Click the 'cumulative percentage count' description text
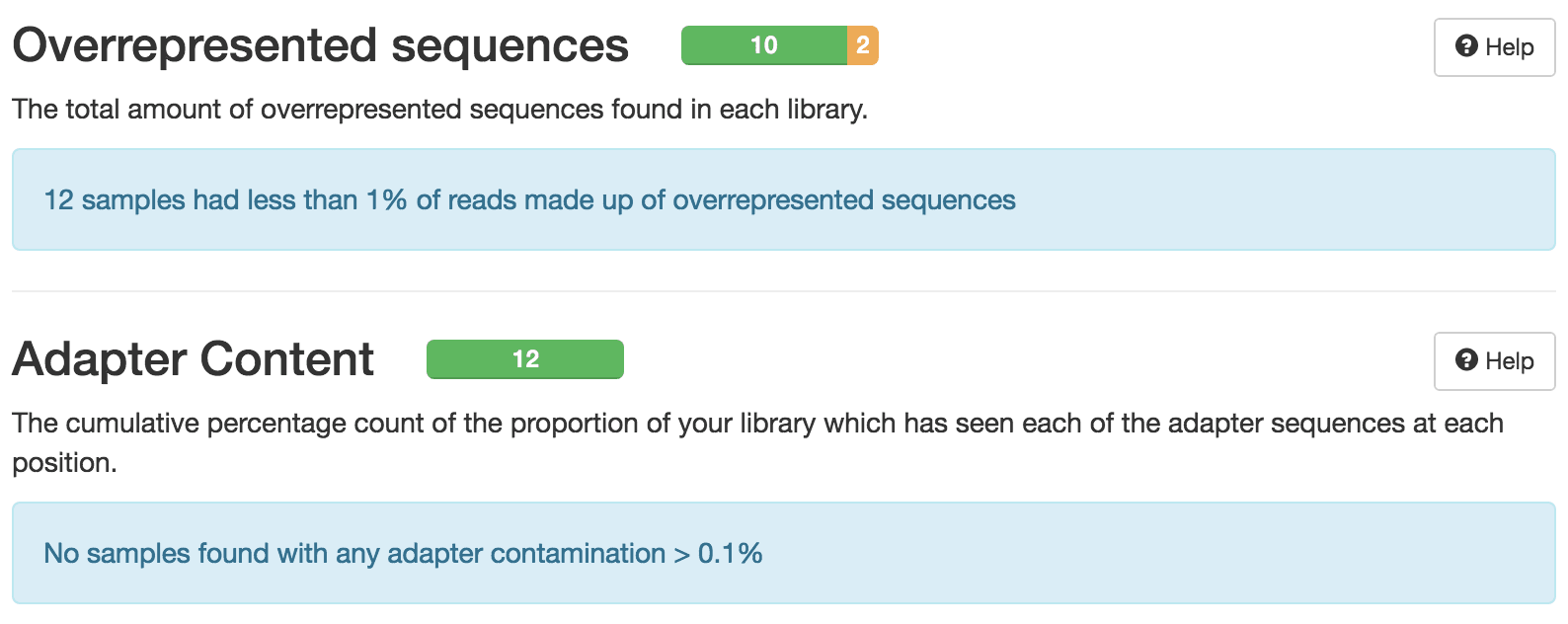1568x624 pixels. click(x=757, y=424)
